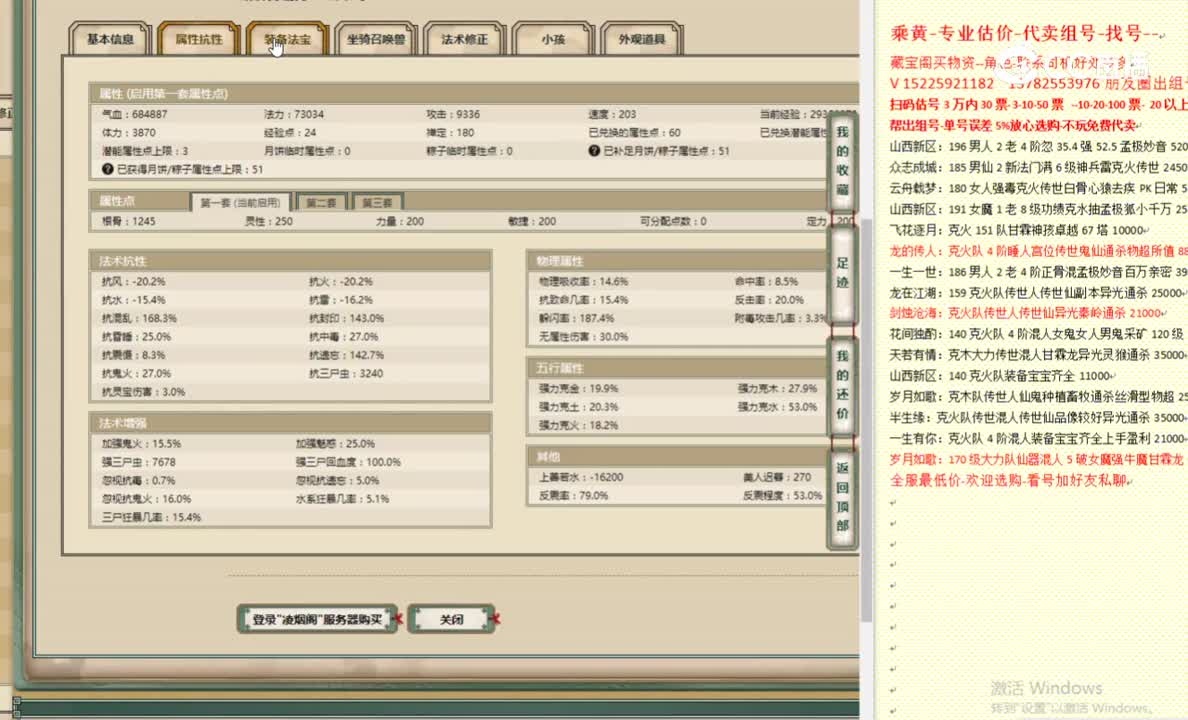Click 物理吸收率 : 14.6% entry
This screenshot has height=720, width=1188.
[x=583, y=281]
